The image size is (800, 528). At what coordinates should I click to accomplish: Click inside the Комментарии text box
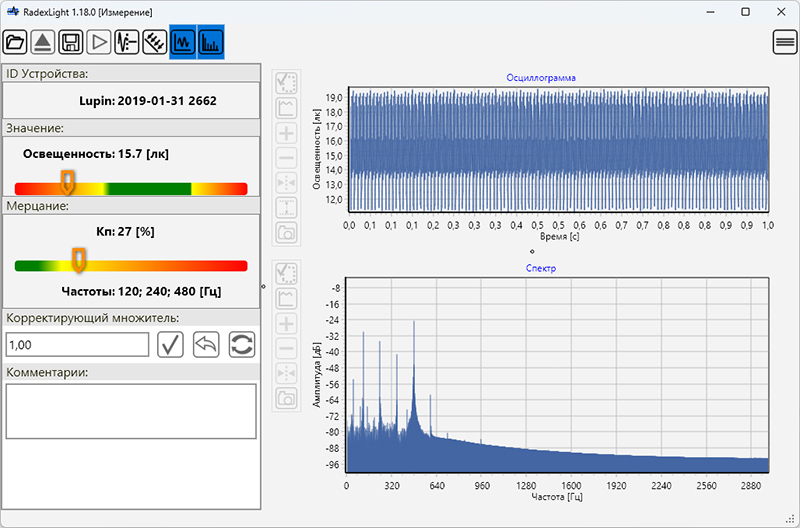click(x=131, y=410)
